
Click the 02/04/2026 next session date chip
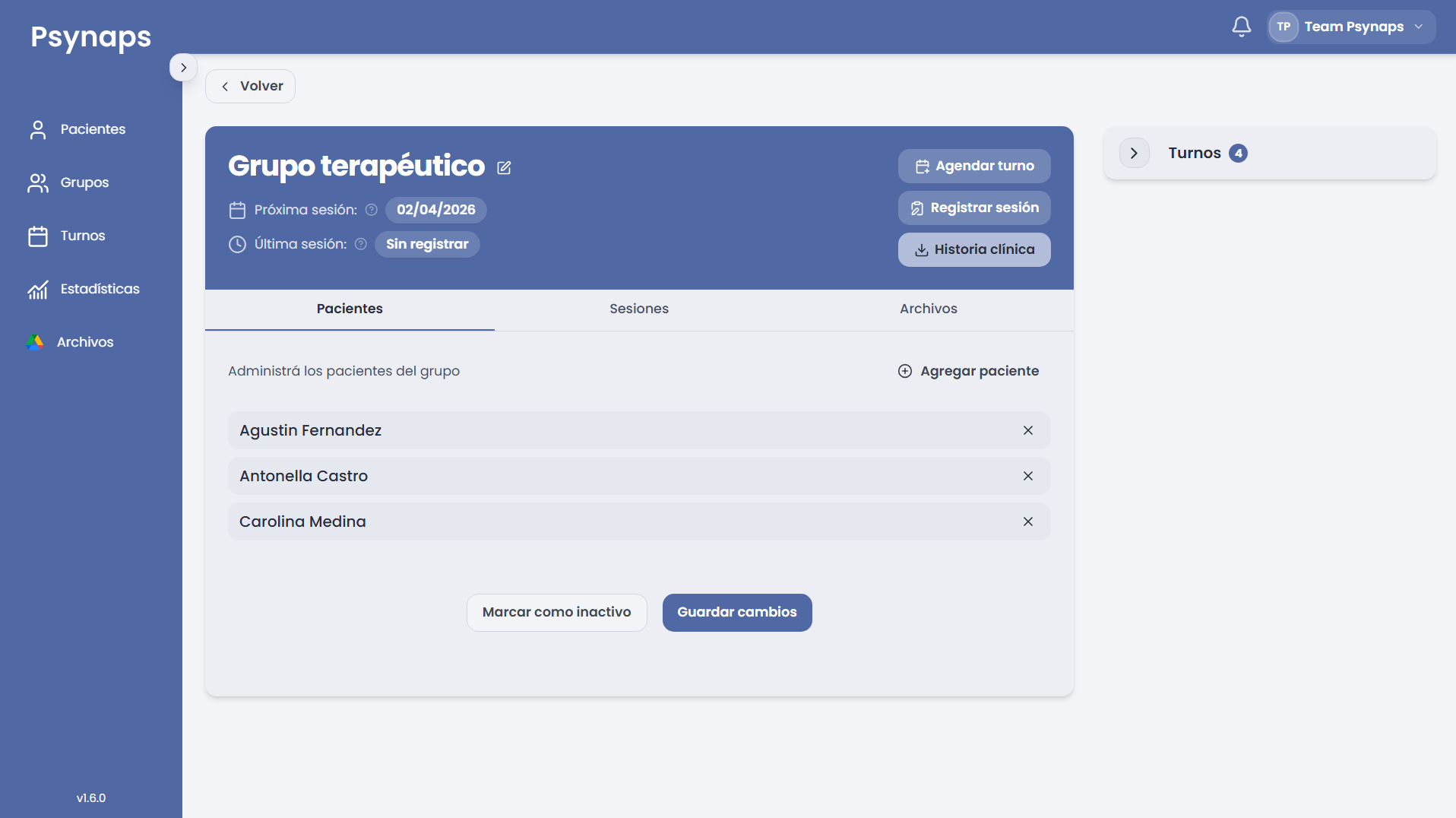click(x=436, y=210)
